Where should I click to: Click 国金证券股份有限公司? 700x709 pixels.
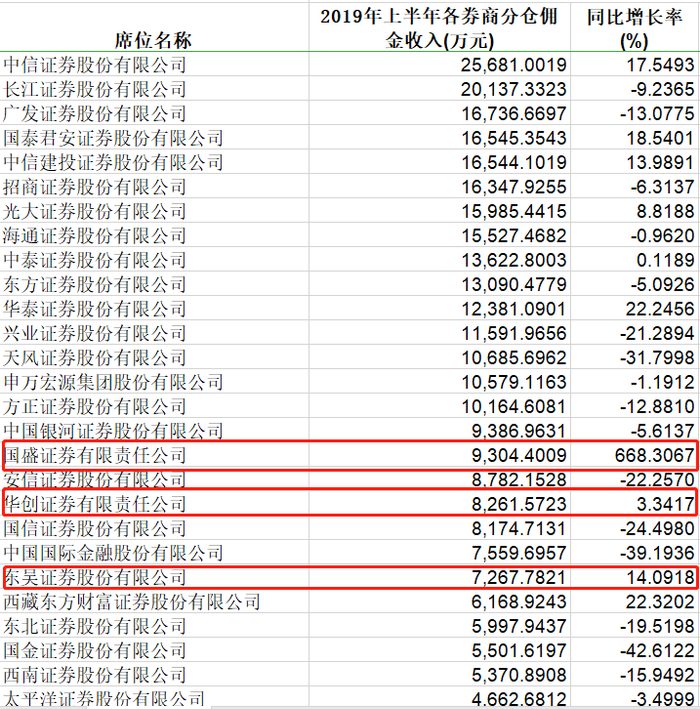click(x=95, y=651)
